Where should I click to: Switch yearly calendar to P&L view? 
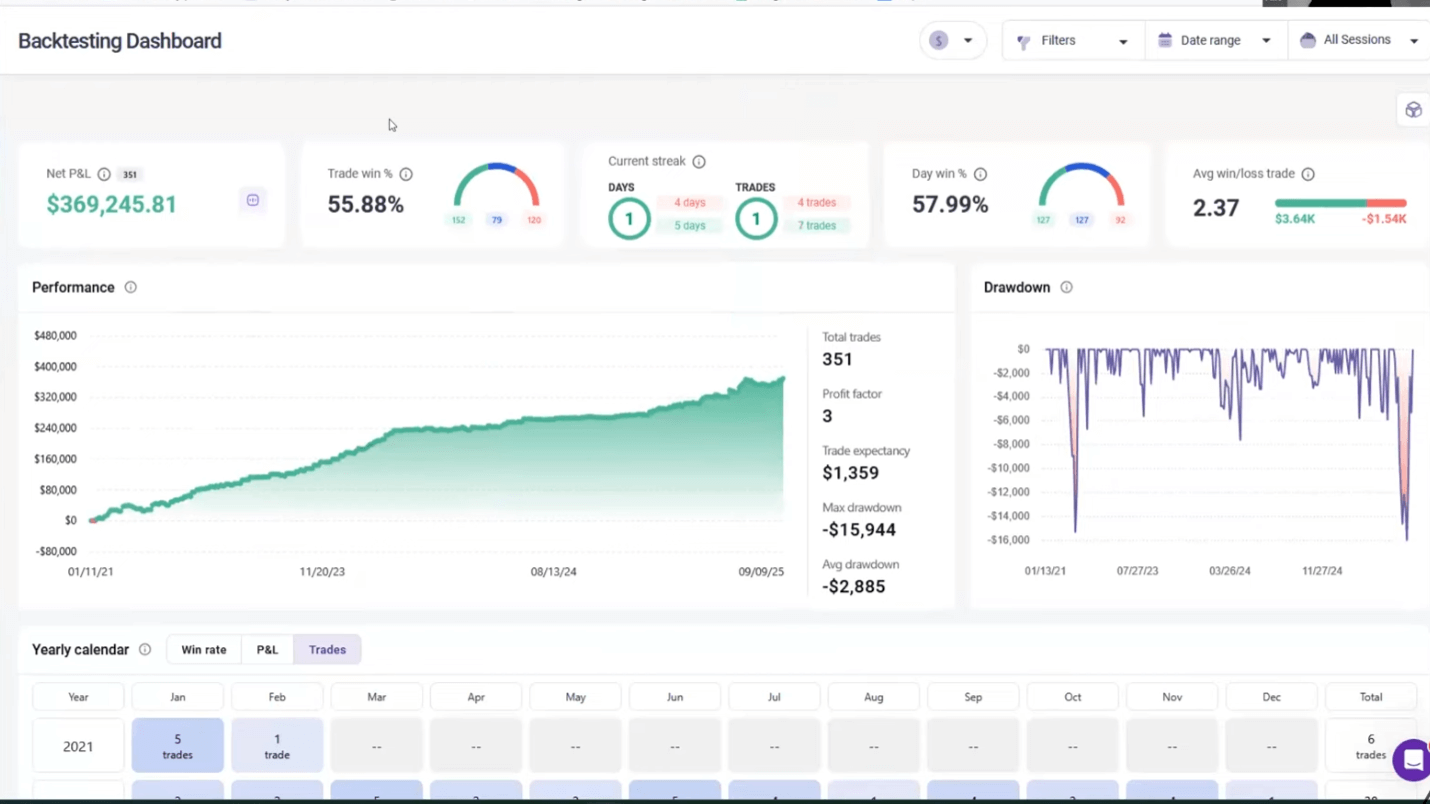pyautogui.click(x=267, y=650)
